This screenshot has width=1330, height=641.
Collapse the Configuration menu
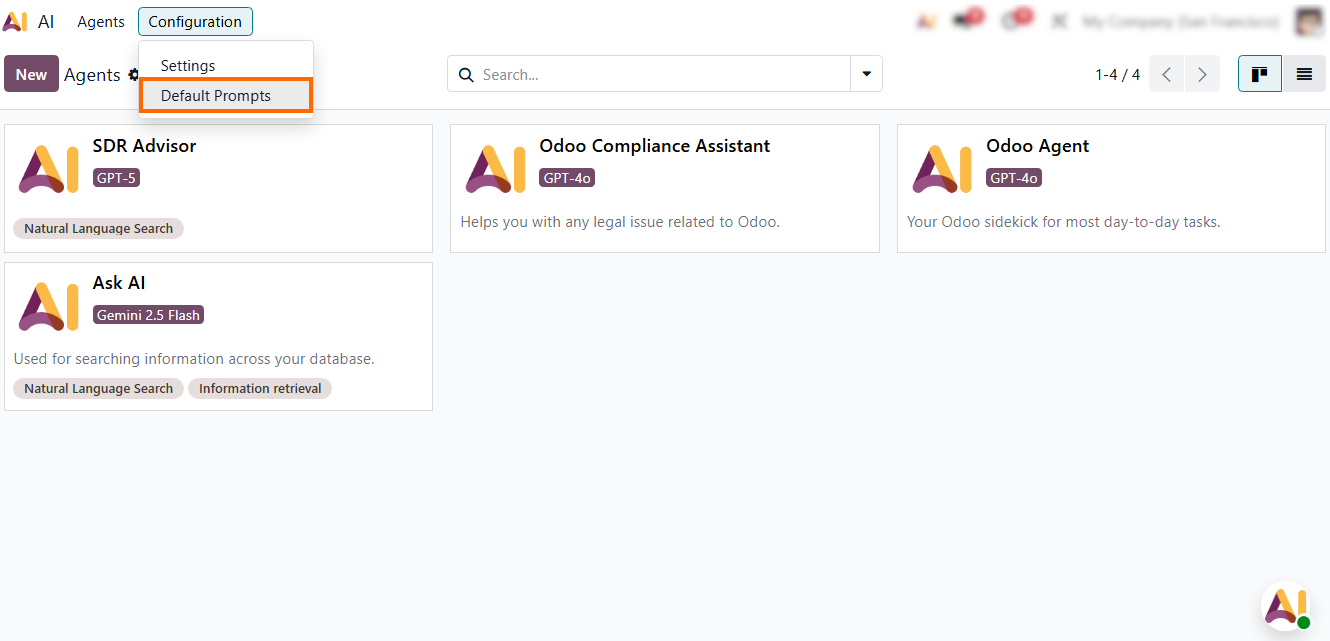(195, 21)
